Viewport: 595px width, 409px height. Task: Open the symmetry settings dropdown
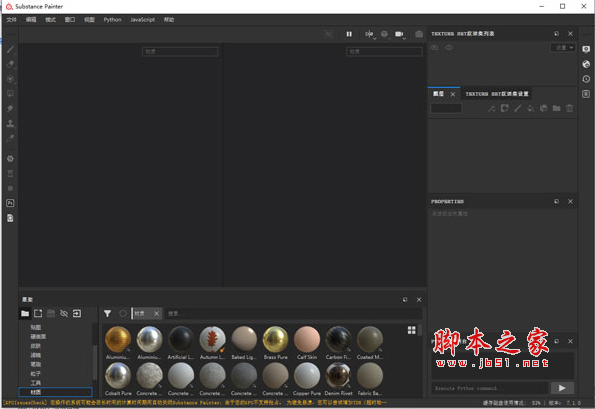click(x=370, y=35)
